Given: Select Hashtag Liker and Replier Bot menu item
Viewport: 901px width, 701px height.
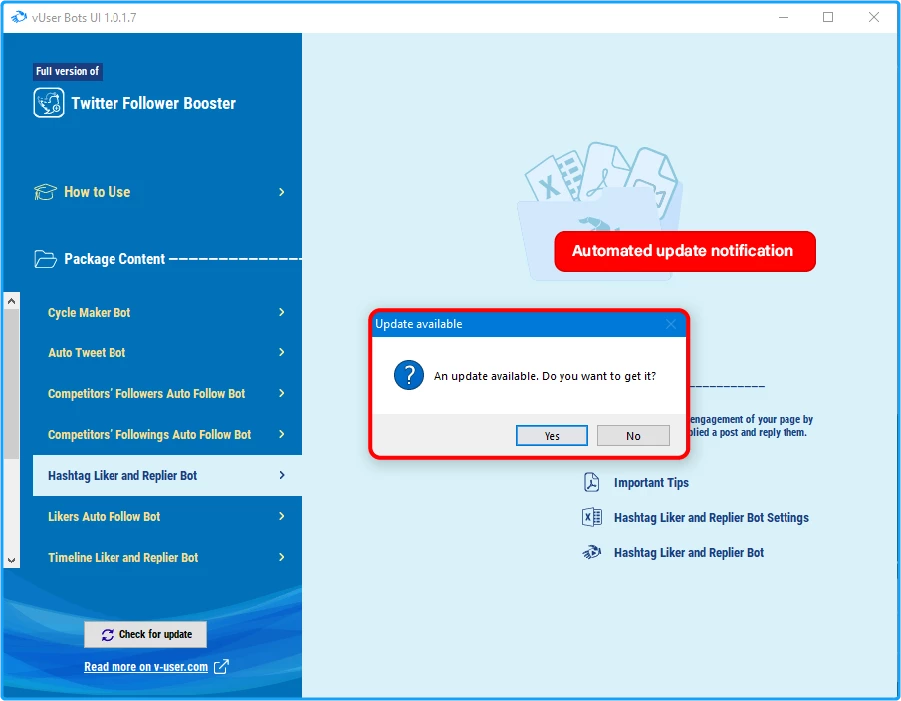Looking at the screenshot, I should pyautogui.click(x=167, y=475).
